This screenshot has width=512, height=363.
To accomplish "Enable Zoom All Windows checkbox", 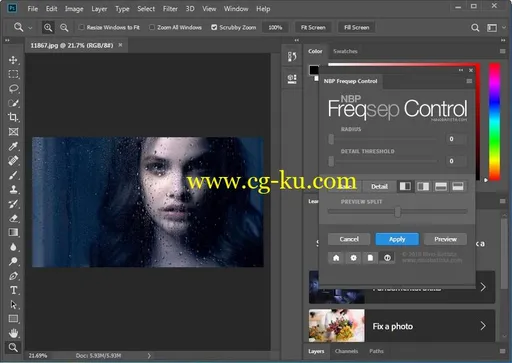I will click(152, 27).
